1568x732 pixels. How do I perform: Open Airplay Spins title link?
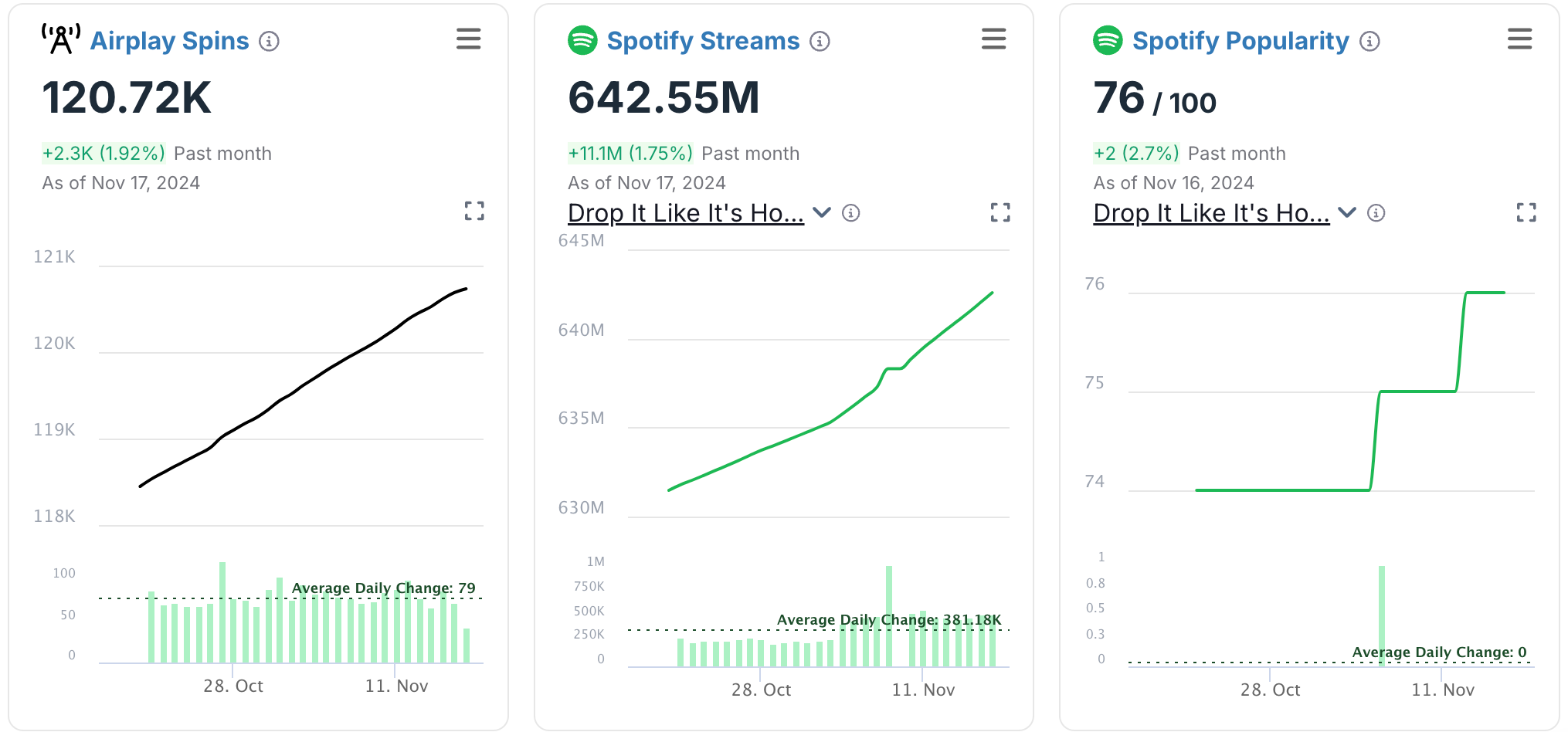coord(169,41)
